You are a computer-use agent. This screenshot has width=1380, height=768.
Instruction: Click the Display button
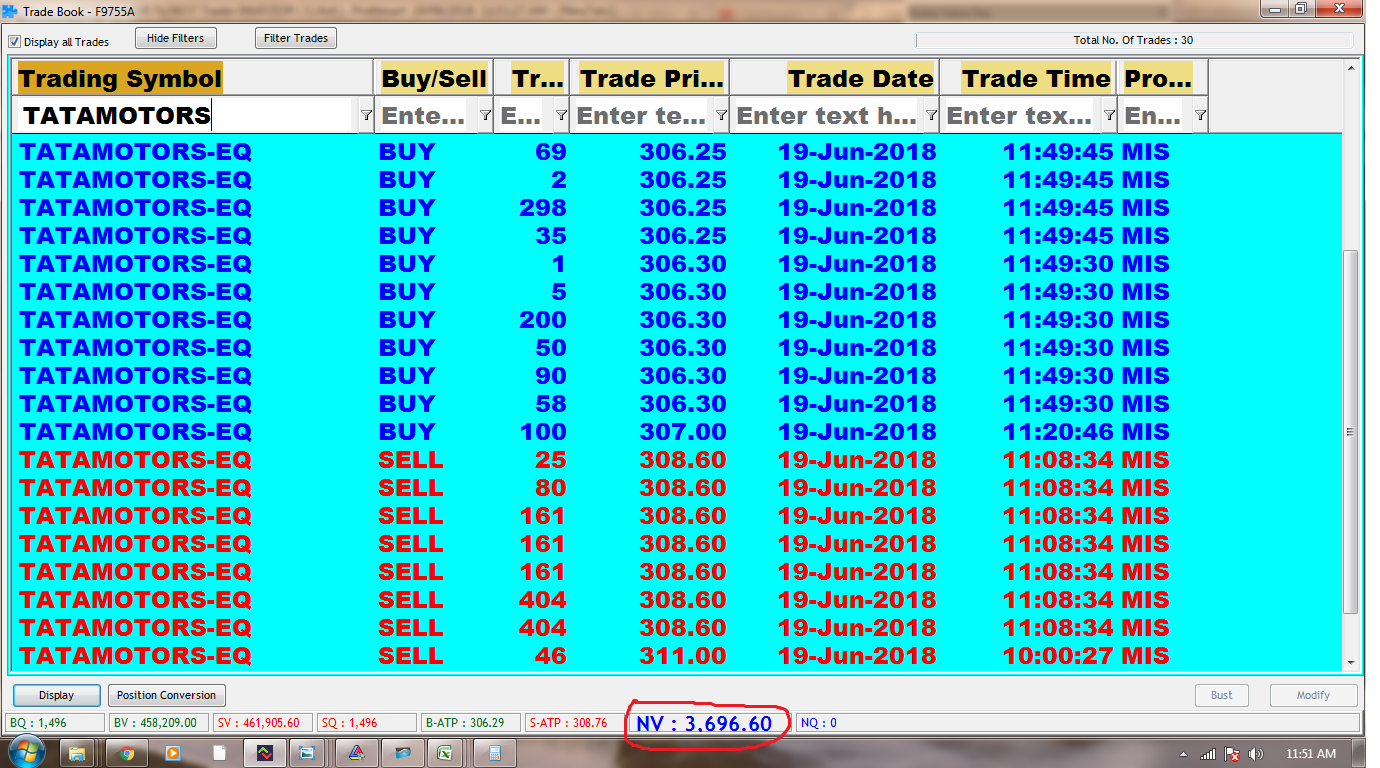tap(57, 695)
